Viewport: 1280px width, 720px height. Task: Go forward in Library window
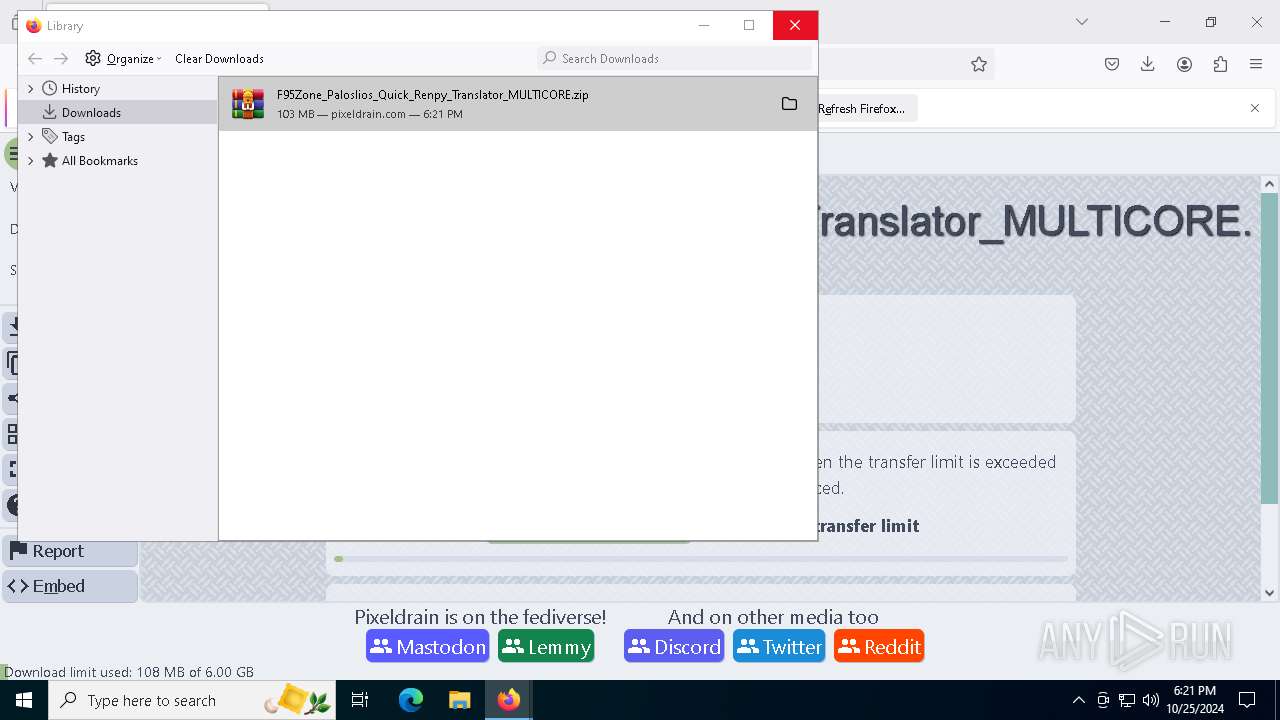tap(61, 58)
